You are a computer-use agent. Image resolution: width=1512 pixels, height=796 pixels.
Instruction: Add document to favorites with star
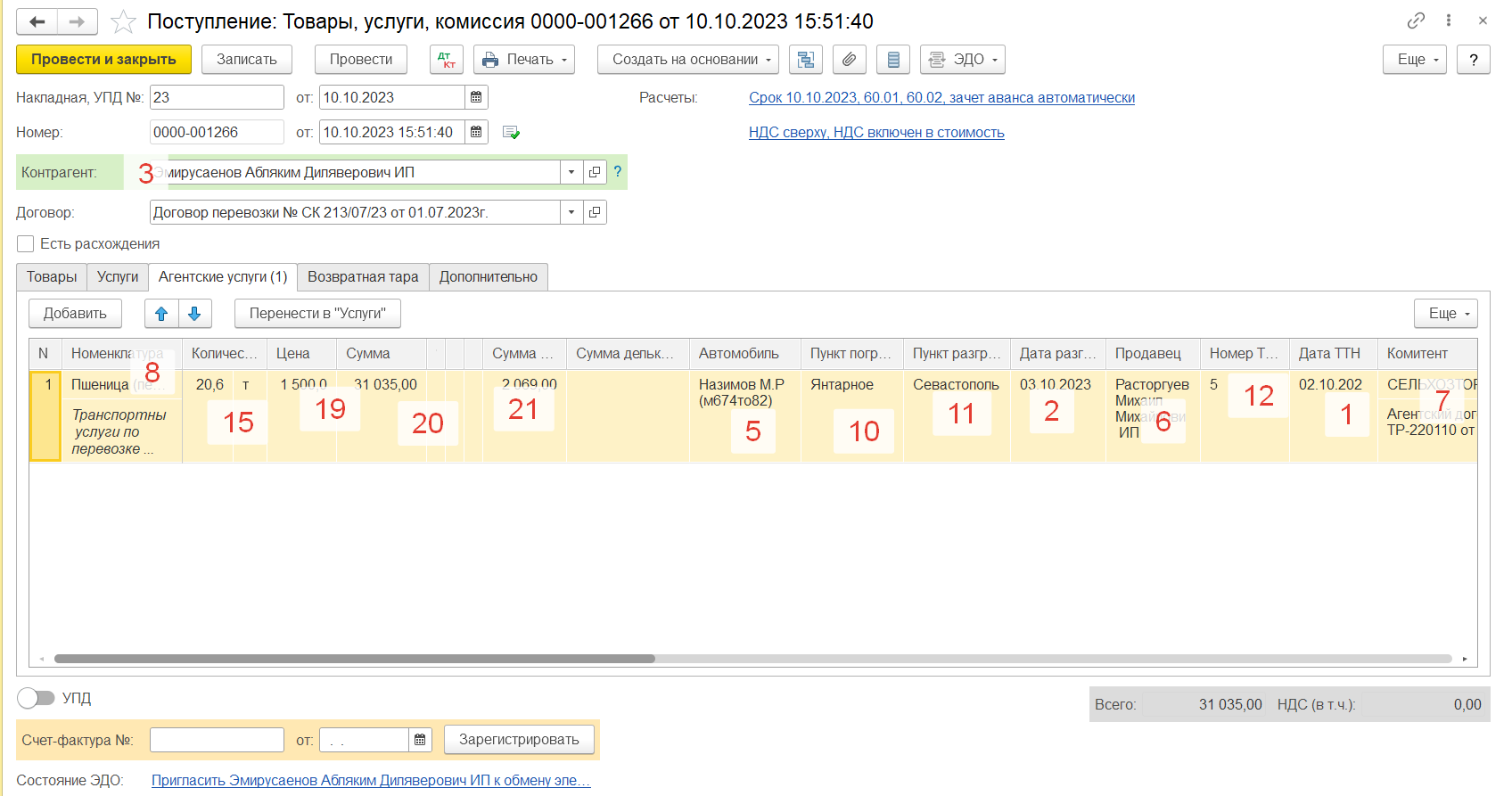(x=124, y=21)
